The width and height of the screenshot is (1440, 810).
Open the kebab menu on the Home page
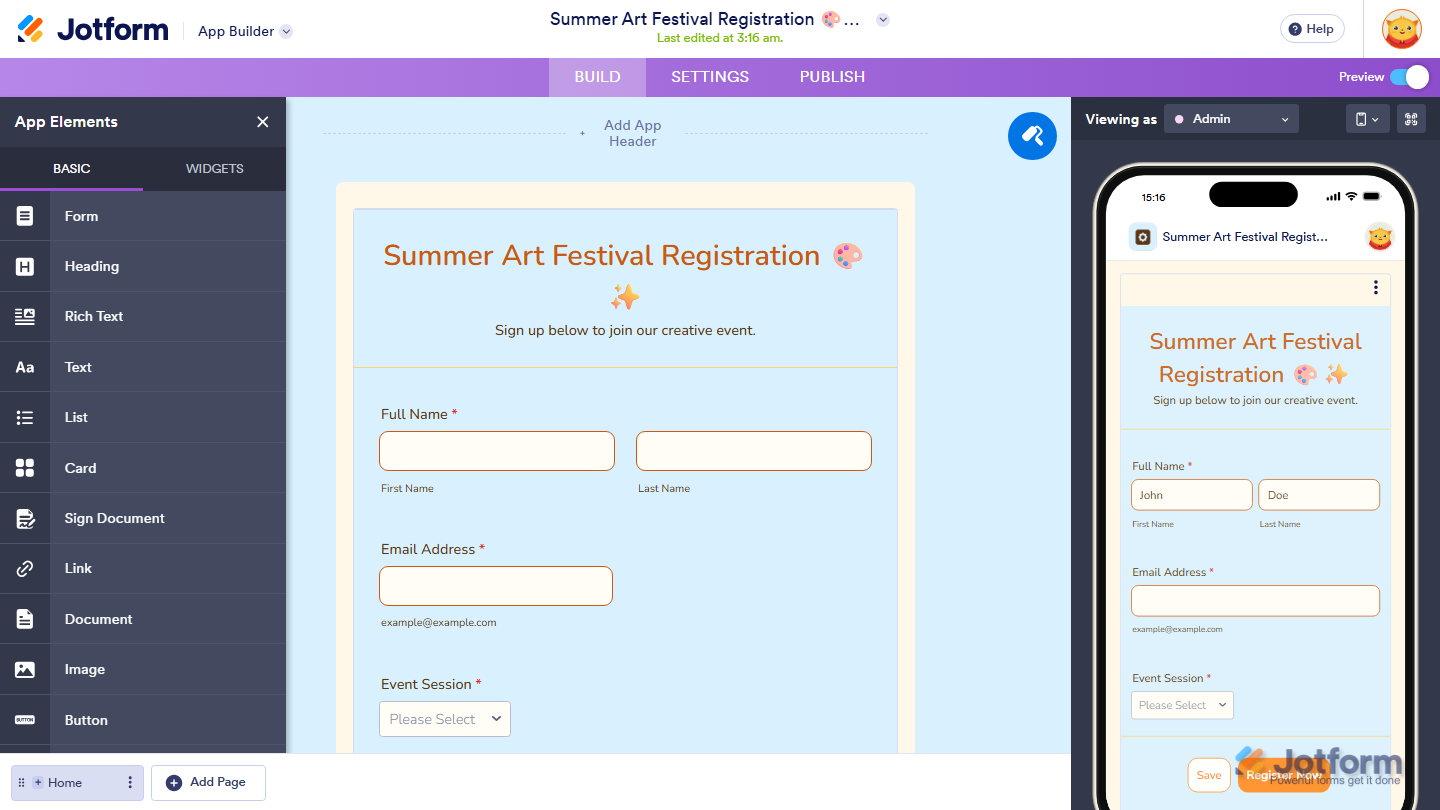tap(131, 783)
